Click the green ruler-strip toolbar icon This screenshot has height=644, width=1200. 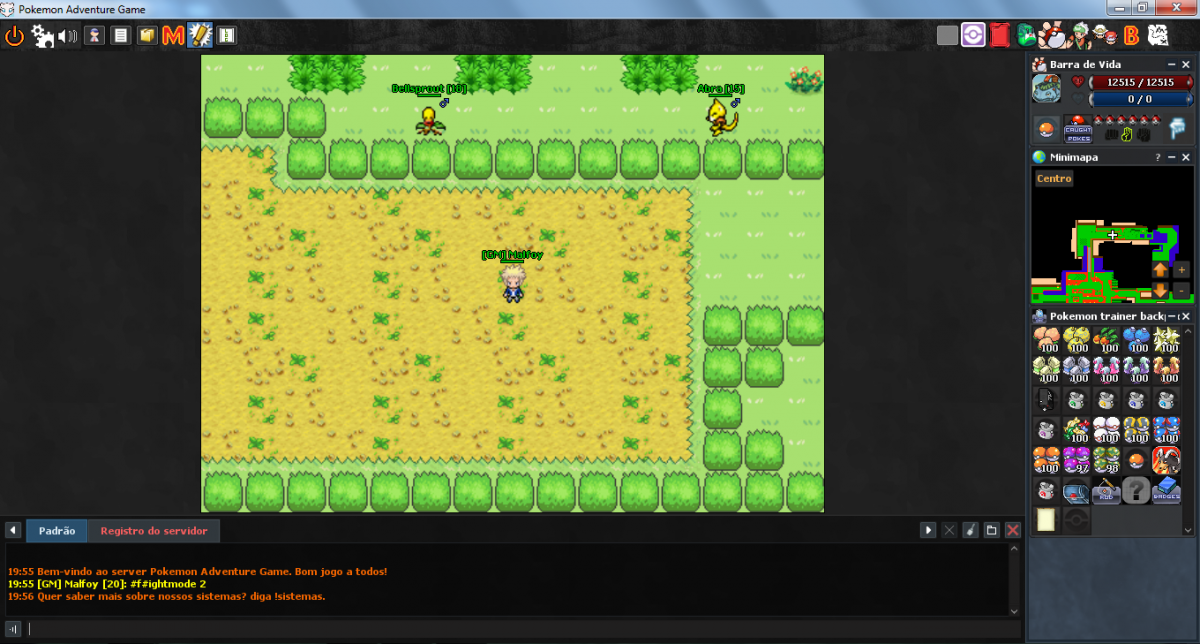click(x=226, y=37)
